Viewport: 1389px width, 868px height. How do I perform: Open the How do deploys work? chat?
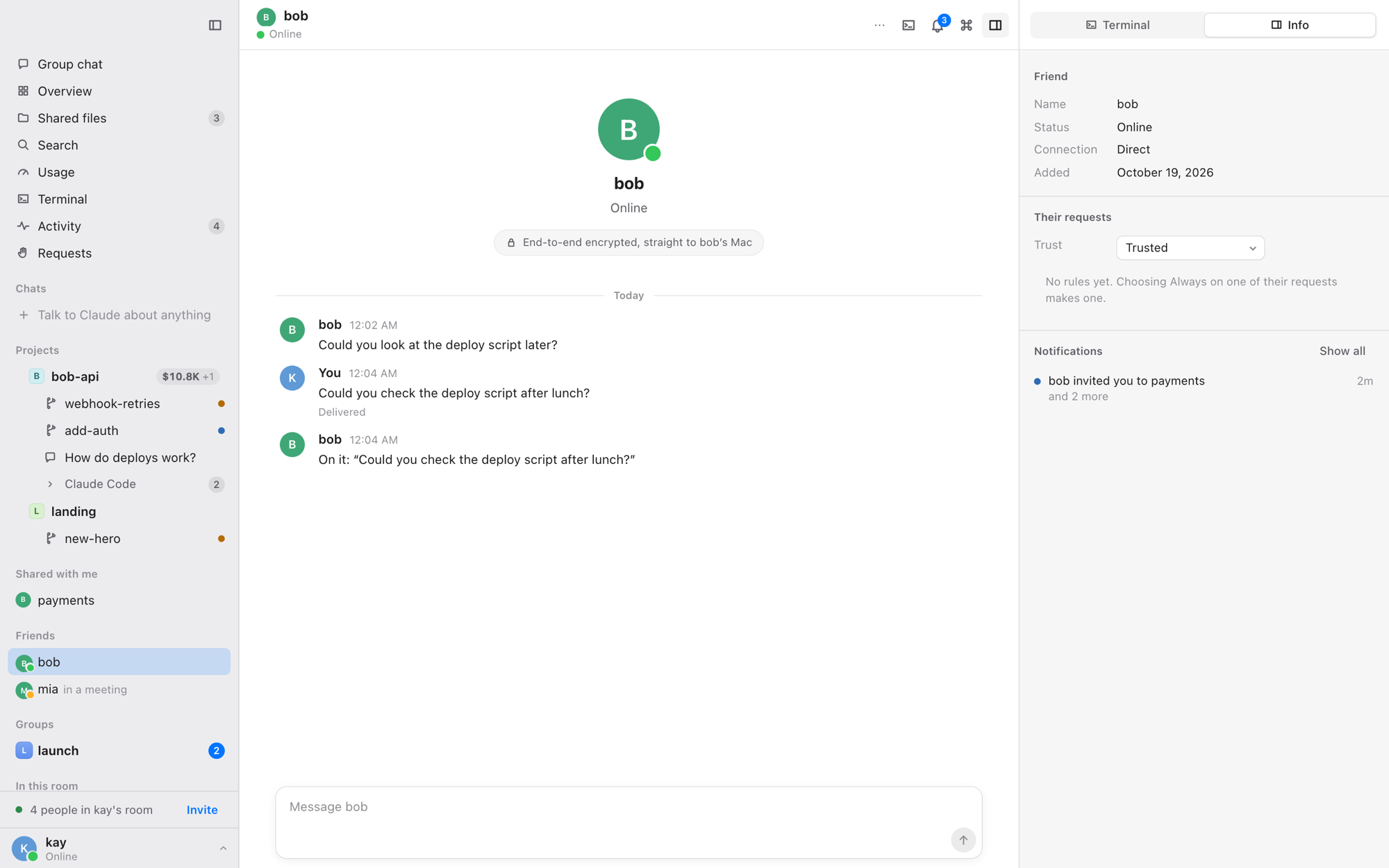[119, 458]
